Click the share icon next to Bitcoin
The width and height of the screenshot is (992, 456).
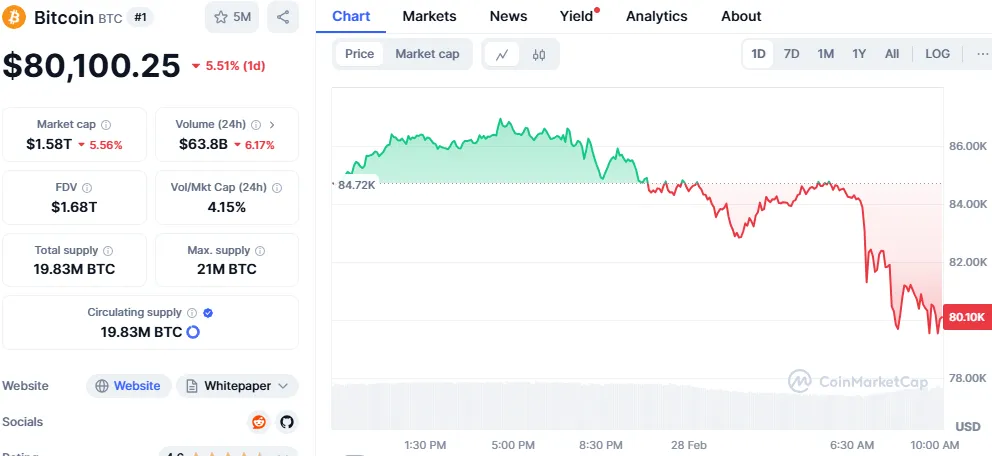283,17
